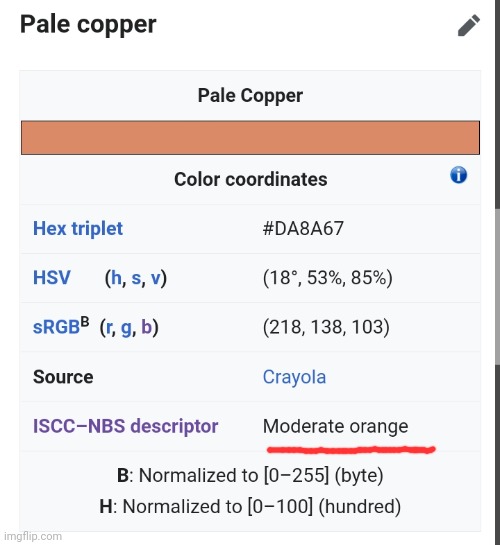Open the ISCC–NBS descriptor link
This screenshot has width=500, height=545.
[125, 426]
